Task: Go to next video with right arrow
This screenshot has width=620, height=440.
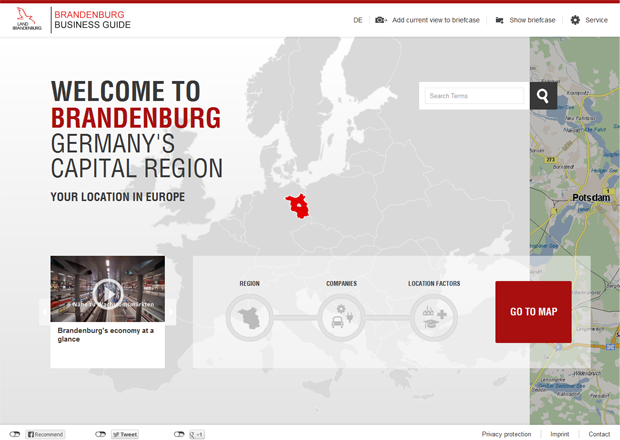Action: 170,312
